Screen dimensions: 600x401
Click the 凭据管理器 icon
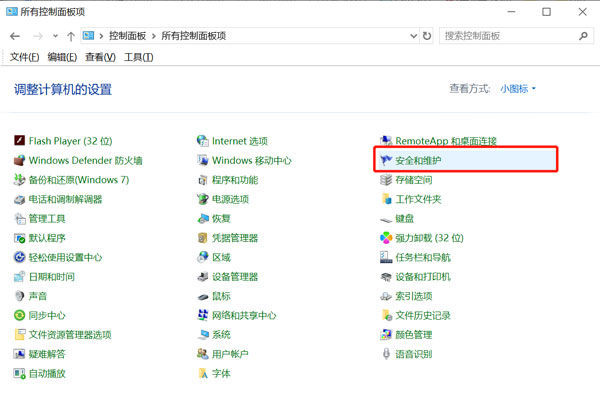click(202, 238)
